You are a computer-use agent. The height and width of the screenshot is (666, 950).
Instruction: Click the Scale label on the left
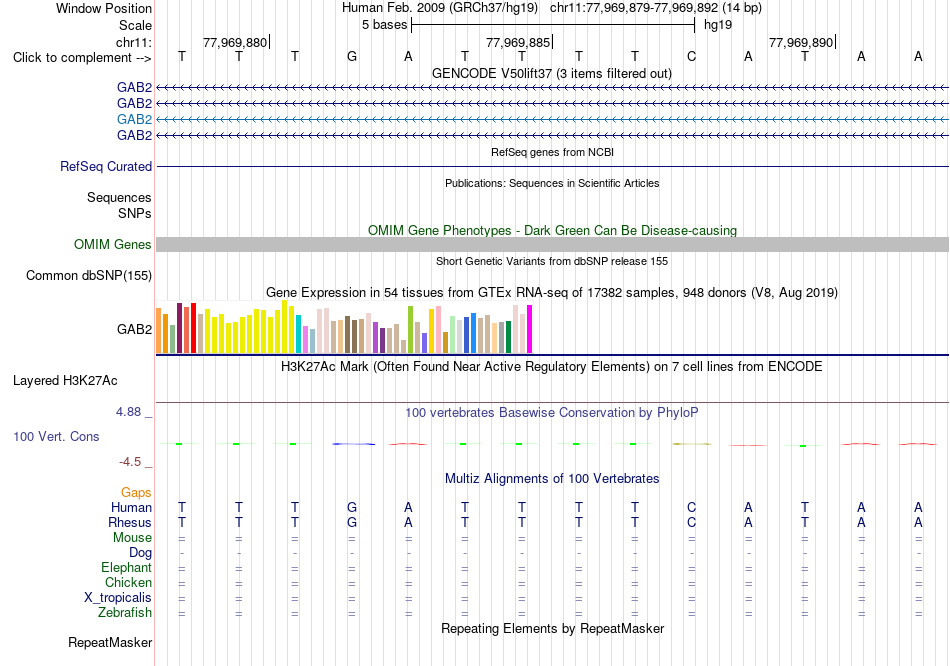(x=135, y=25)
